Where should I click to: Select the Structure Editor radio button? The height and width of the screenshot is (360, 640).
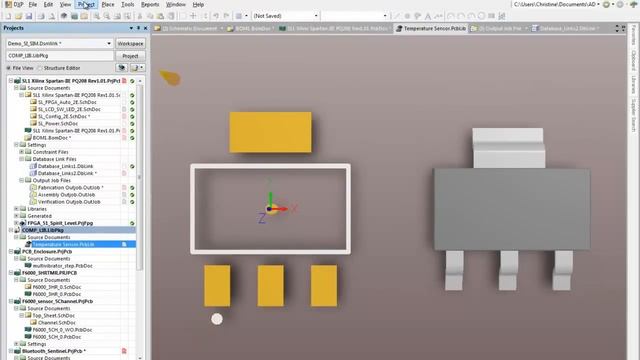click(40, 68)
